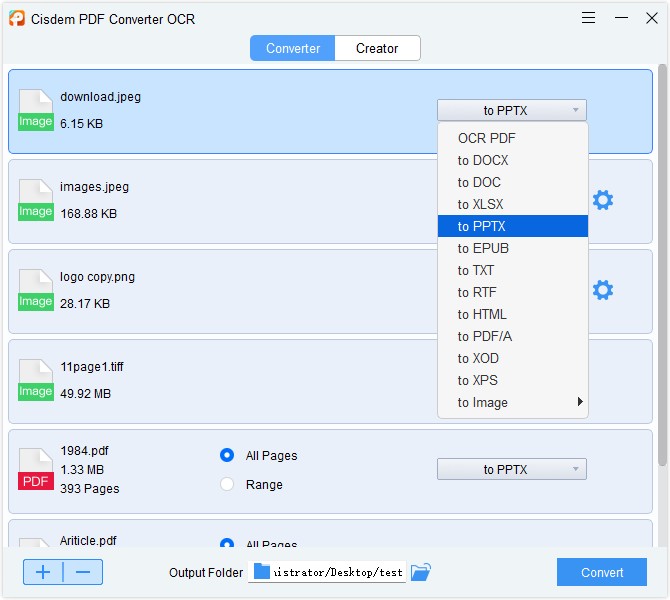Choose to HTML from the format list
The height and width of the screenshot is (600, 670).
tap(513, 314)
